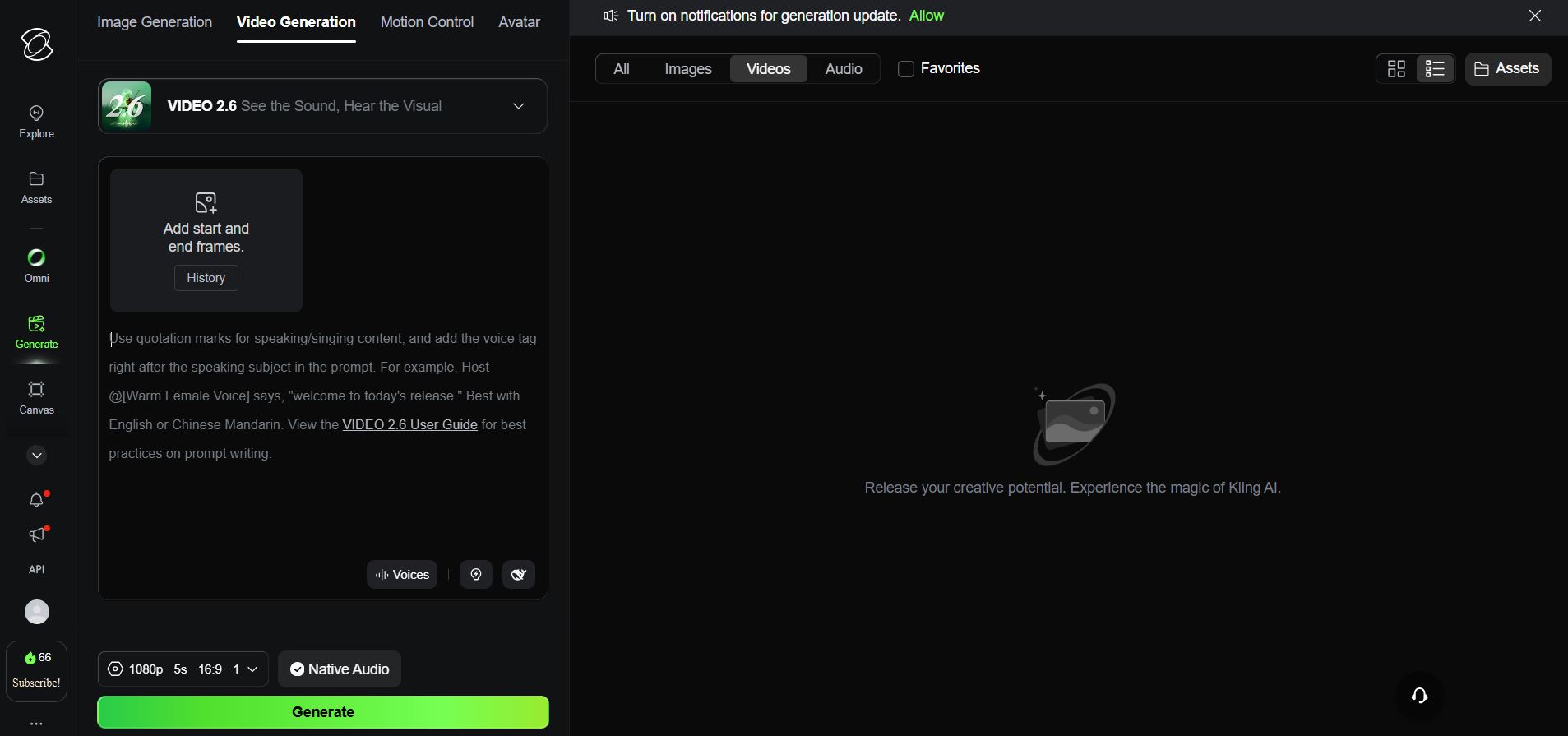
Task: Filter results by Videos
Action: [x=769, y=69]
